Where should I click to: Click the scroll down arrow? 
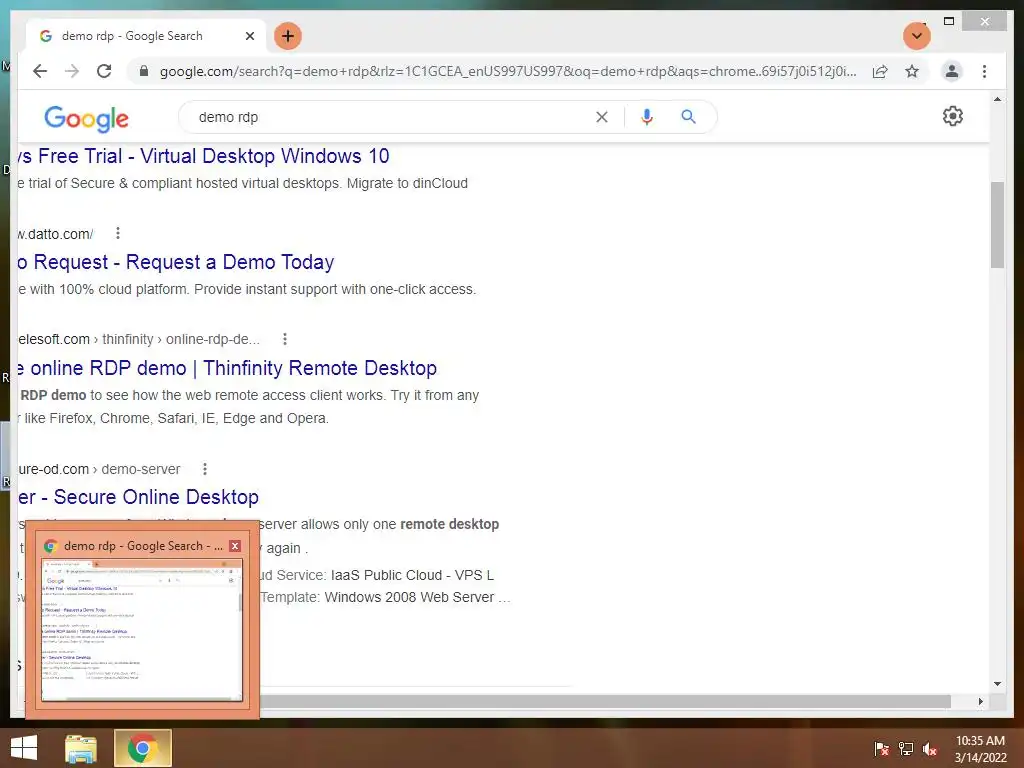coord(997,684)
